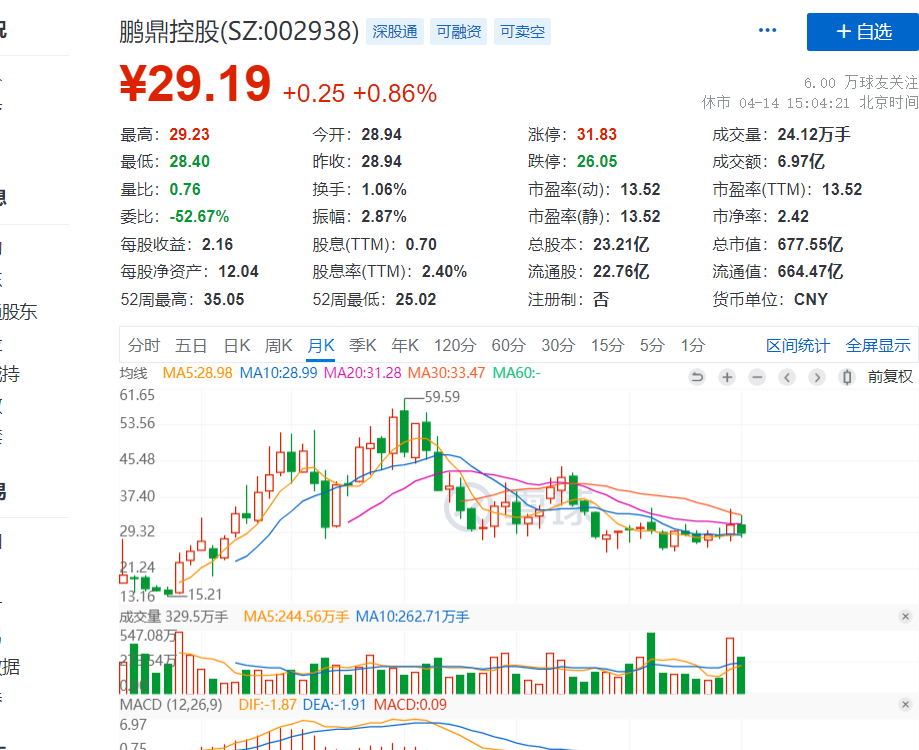Click the DIF:-1.87 value

tap(267, 704)
